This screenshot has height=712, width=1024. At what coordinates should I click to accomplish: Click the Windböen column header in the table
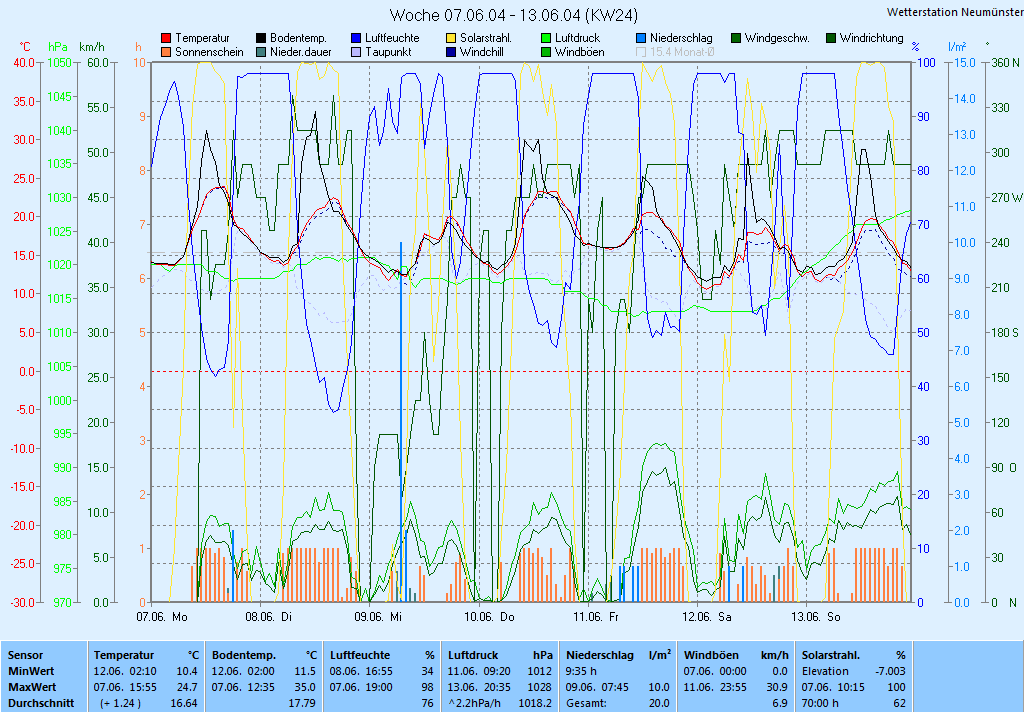711,655
